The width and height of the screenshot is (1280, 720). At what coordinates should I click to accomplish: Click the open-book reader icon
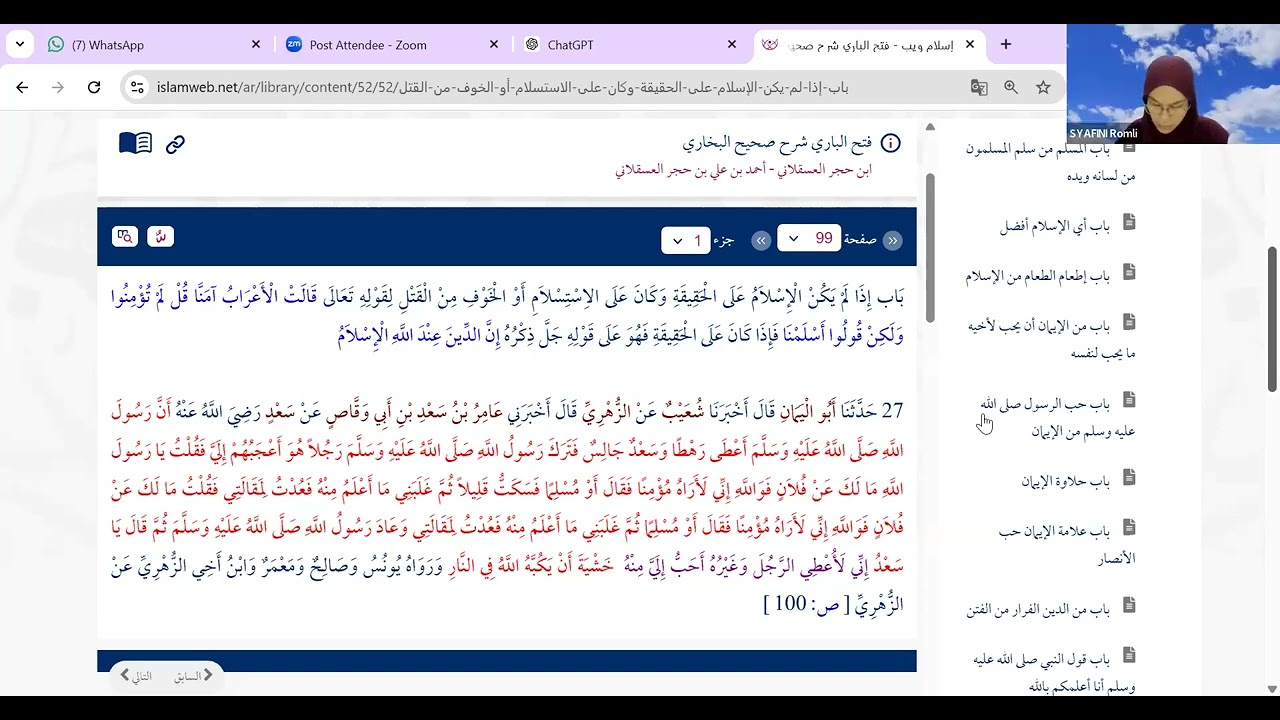[x=135, y=144]
